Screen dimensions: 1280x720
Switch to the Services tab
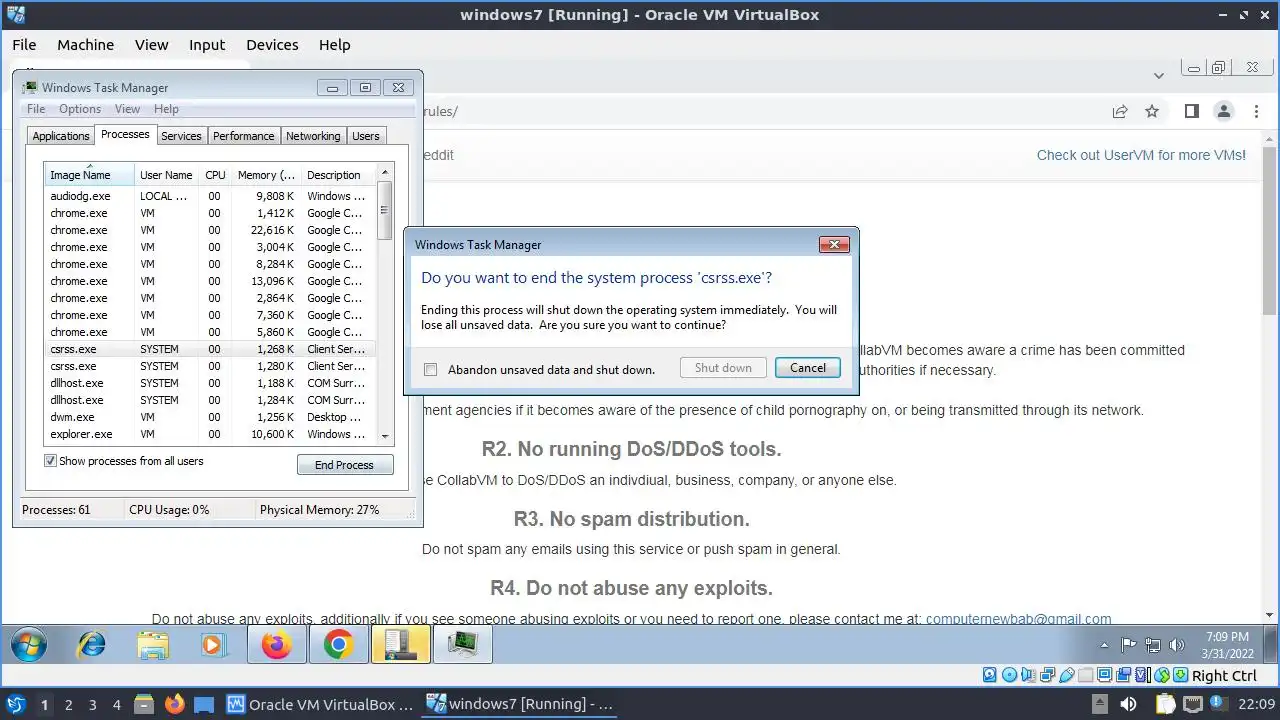click(x=181, y=136)
